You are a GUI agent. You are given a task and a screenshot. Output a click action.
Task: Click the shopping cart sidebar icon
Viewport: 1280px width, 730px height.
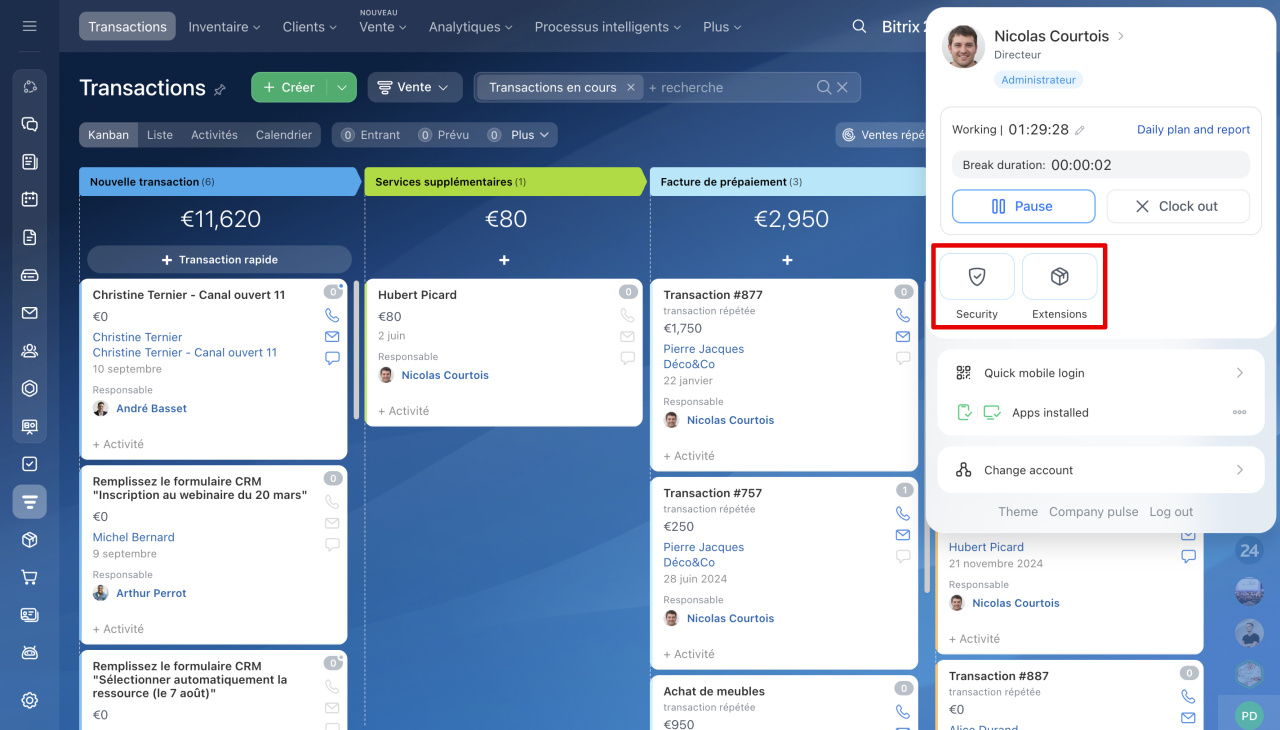[x=29, y=577]
